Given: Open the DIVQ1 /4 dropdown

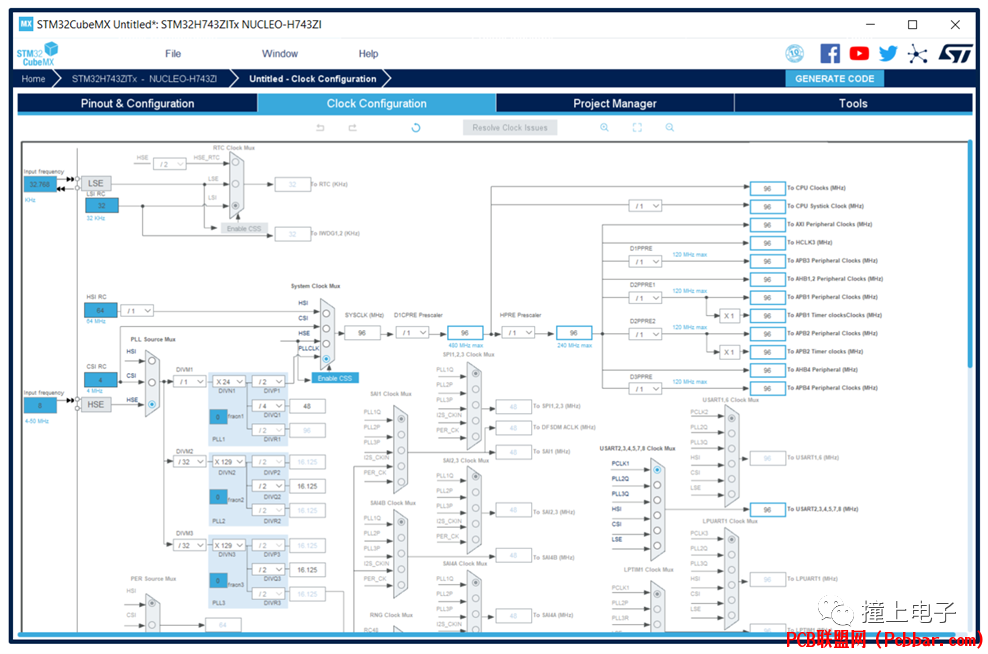Looking at the screenshot, I should pyautogui.click(x=268, y=406).
